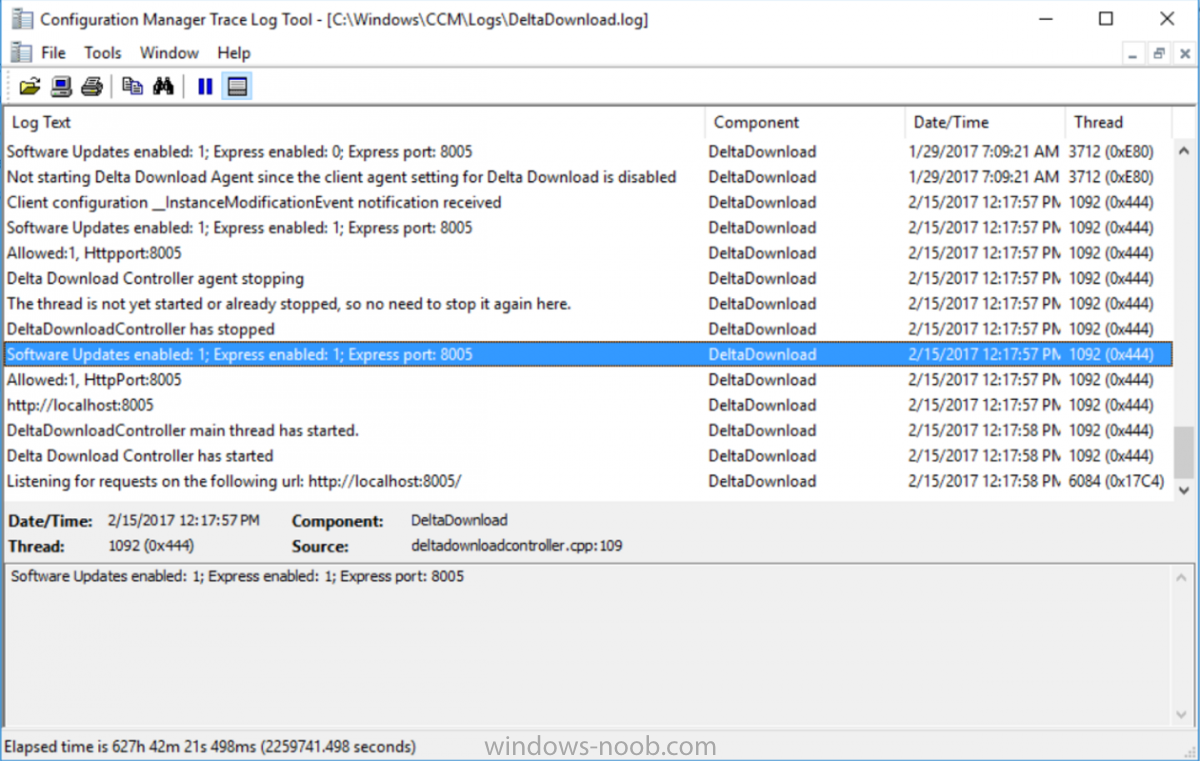1200x761 pixels.
Task: Open the Window menu
Action: point(169,53)
